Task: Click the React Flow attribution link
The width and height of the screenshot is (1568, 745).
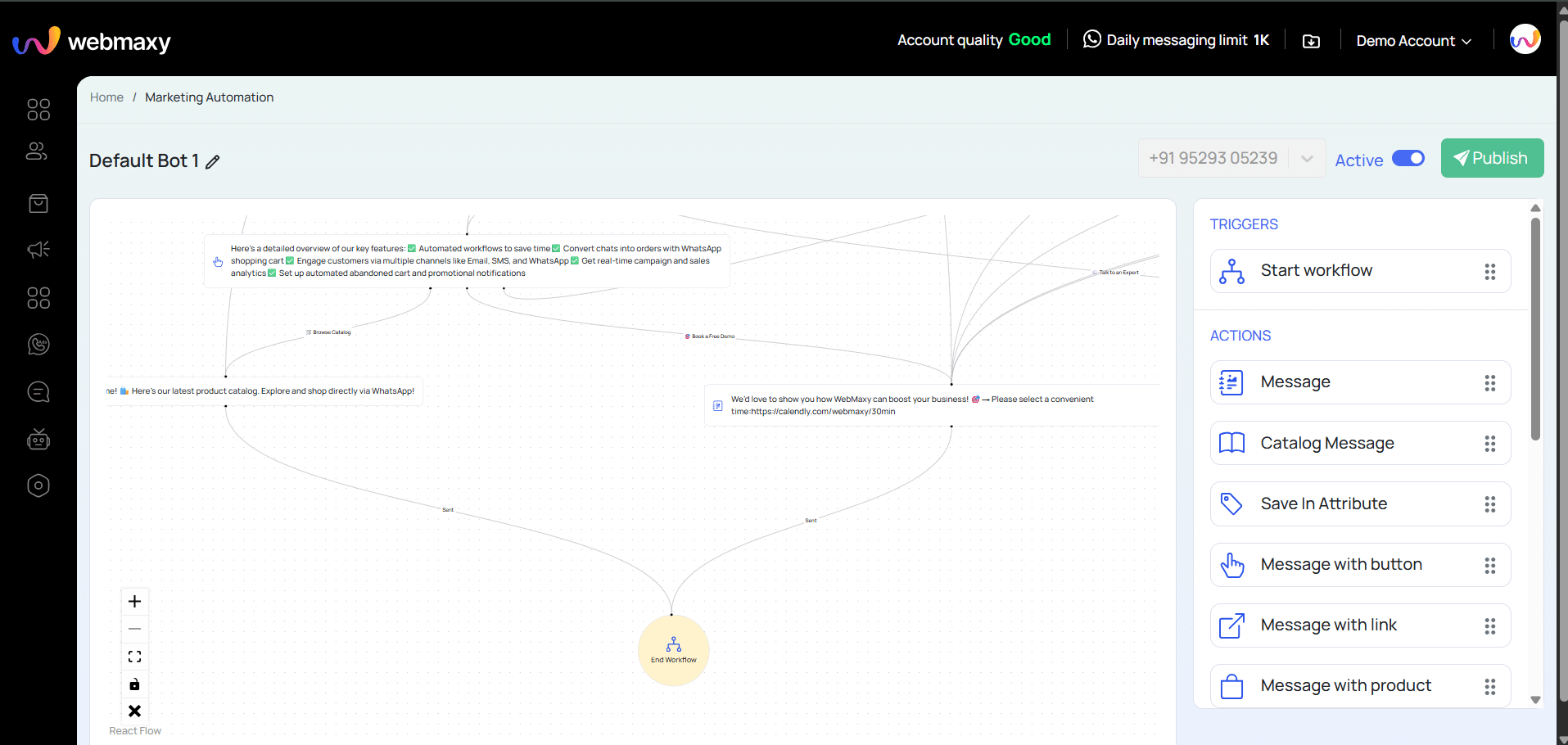Action: 135,731
